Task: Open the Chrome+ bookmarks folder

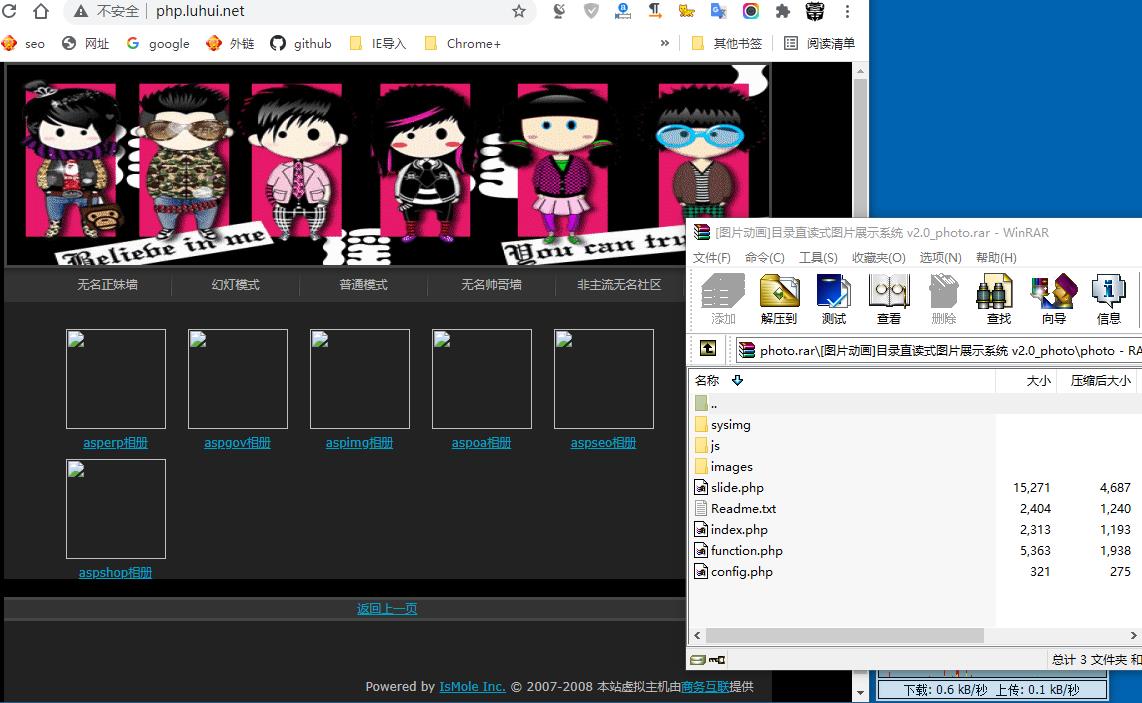Action: (x=462, y=44)
